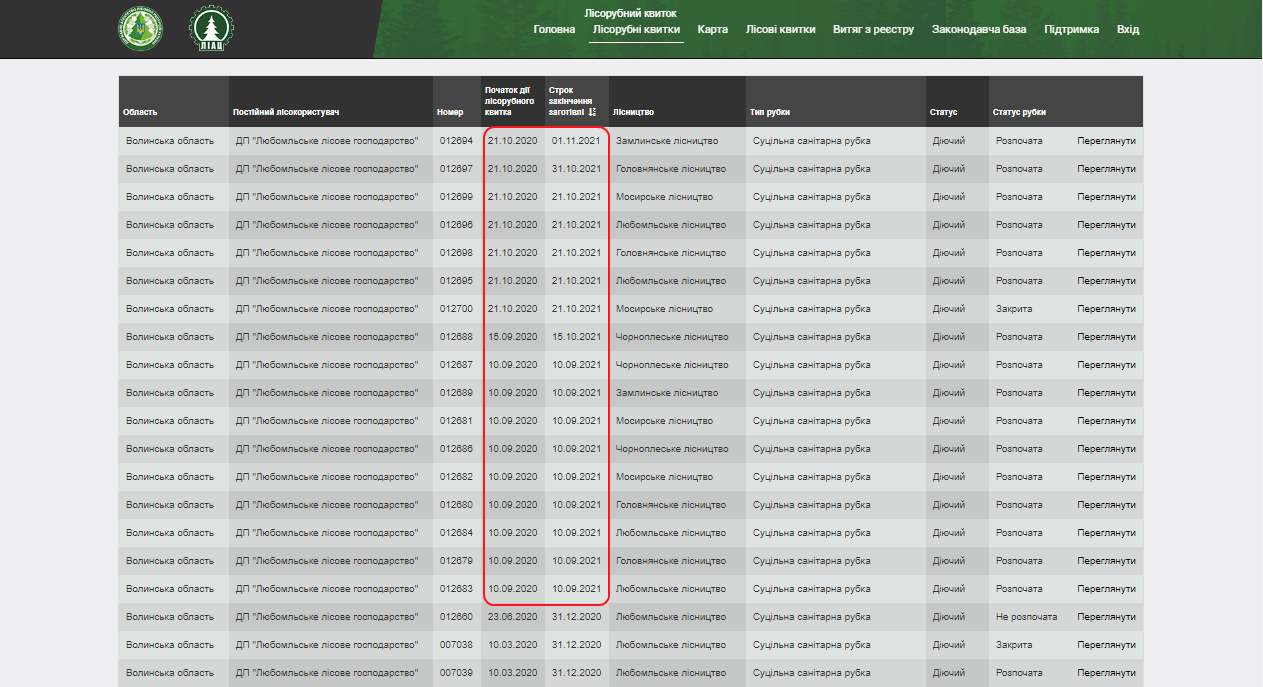Screen dimensions: 1263x687
Task: Click the sort icon beside Строк закінчення заготівлі
Action: pos(592,112)
